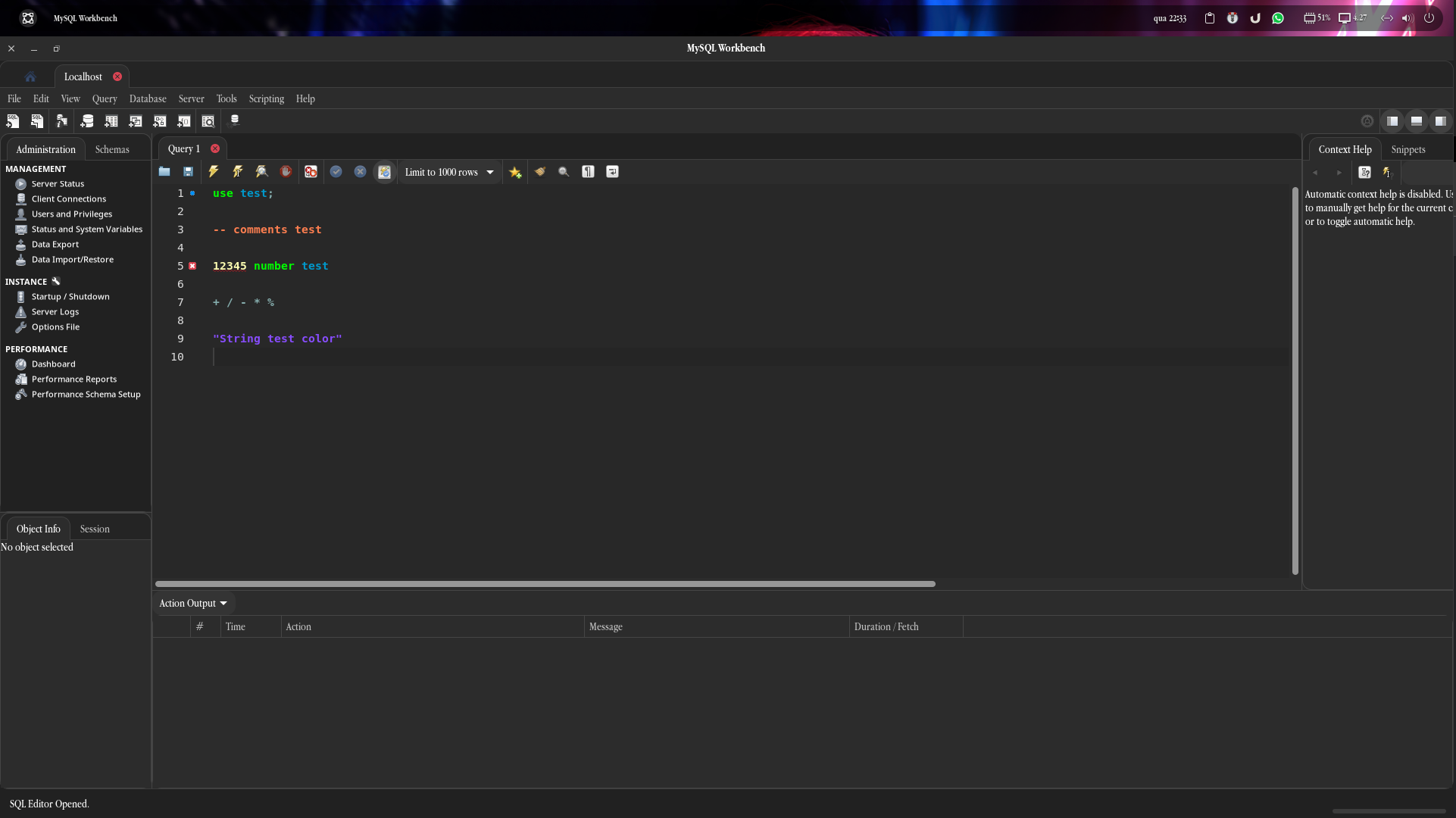Switch to the Schemas tab

(111, 149)
